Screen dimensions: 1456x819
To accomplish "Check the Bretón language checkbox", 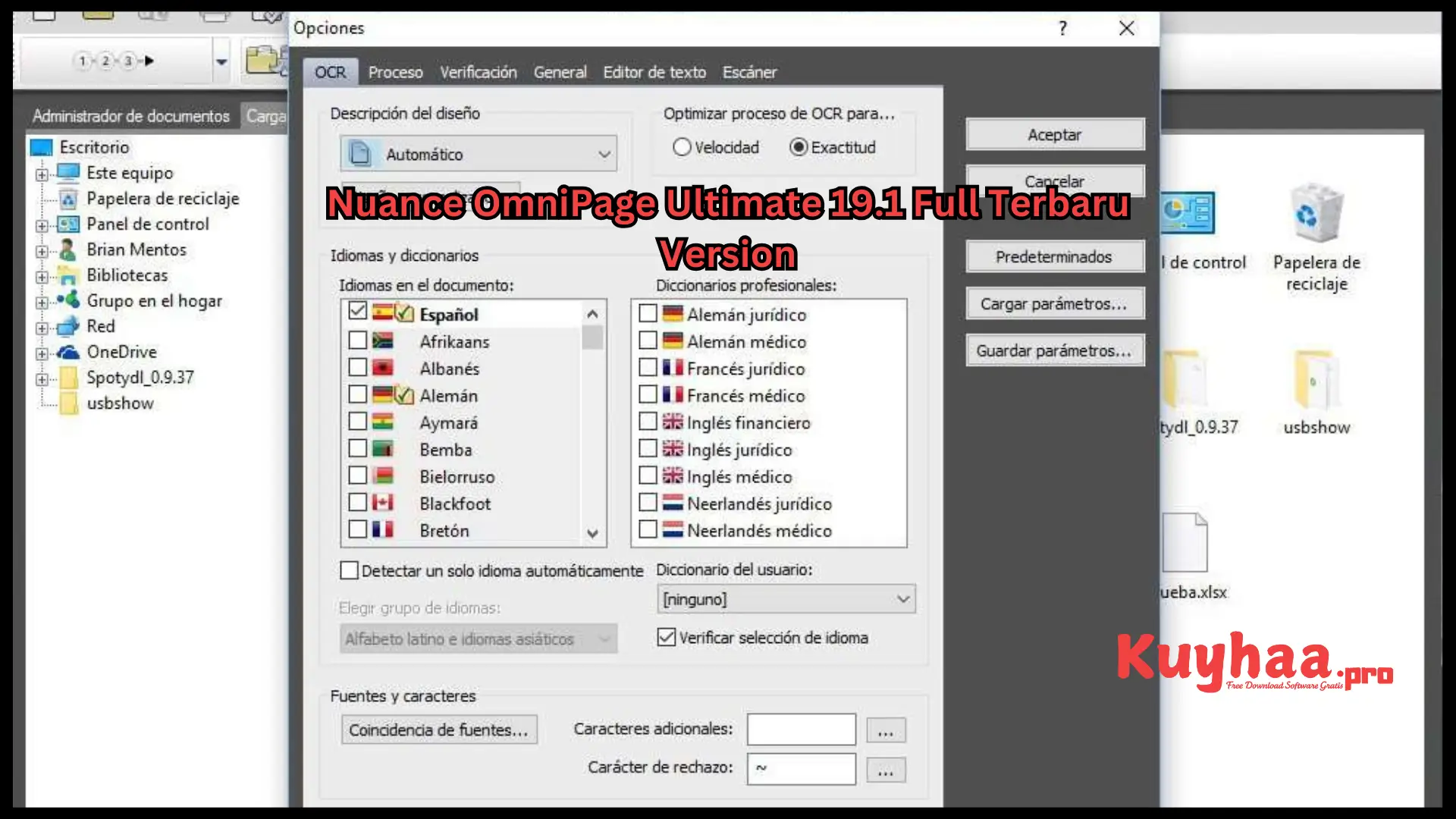I will click(x=358, y=529).
